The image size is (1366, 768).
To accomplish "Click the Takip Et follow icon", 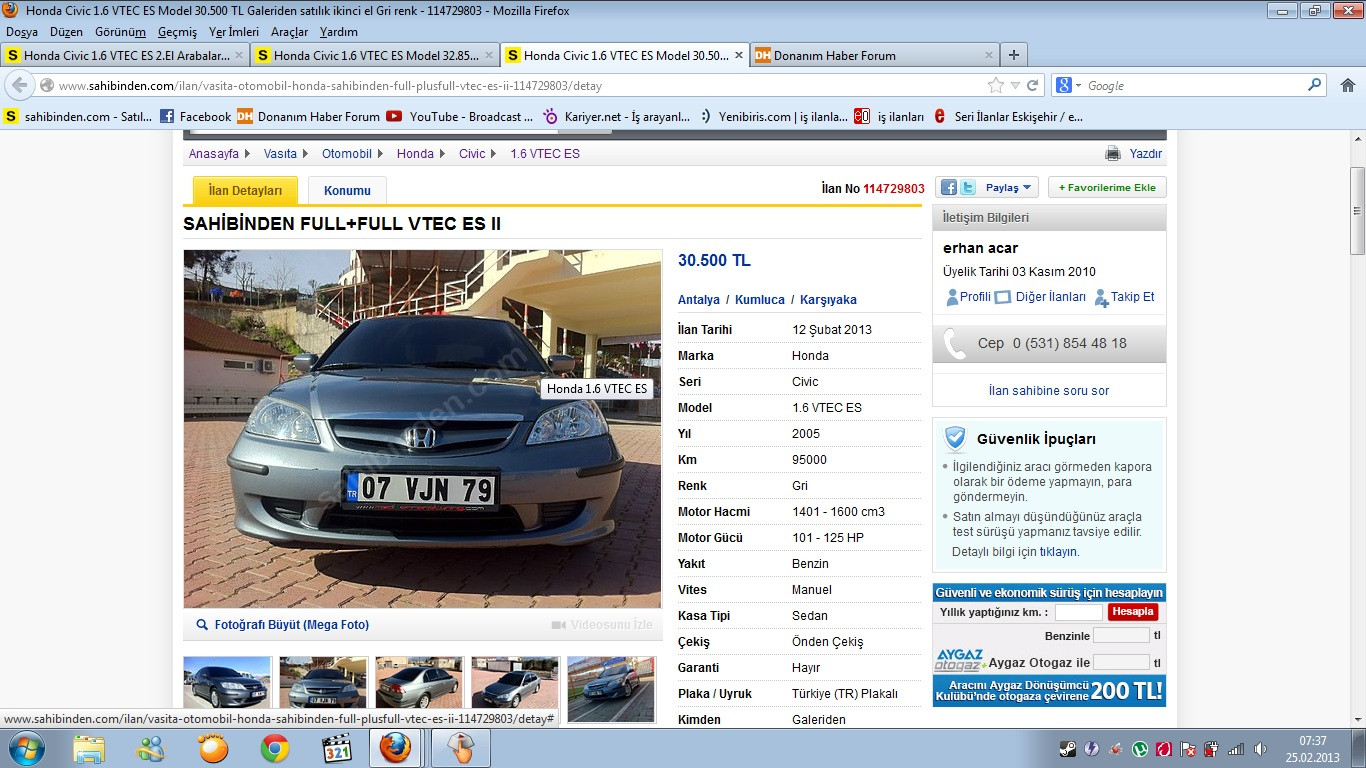I will tap(1101, 297).
